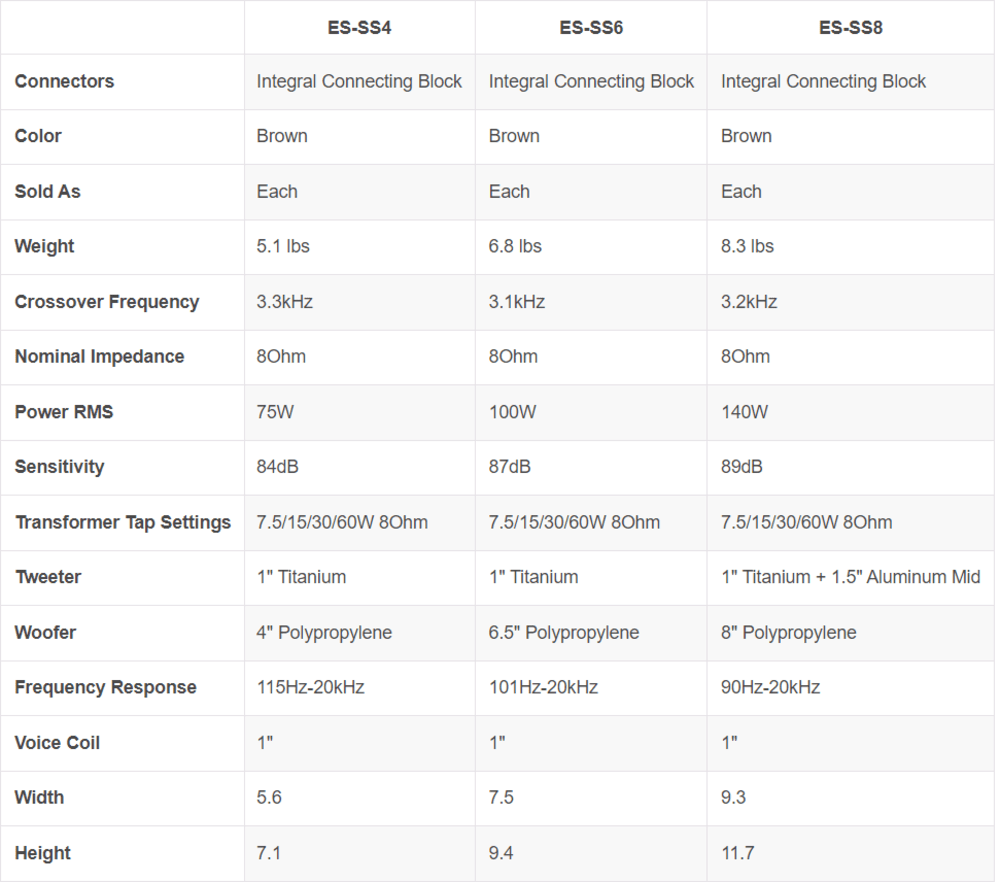This screenshot has width=1000, height=882.
Task: Click the Sold As row label
Action: [x=47, y=191]
